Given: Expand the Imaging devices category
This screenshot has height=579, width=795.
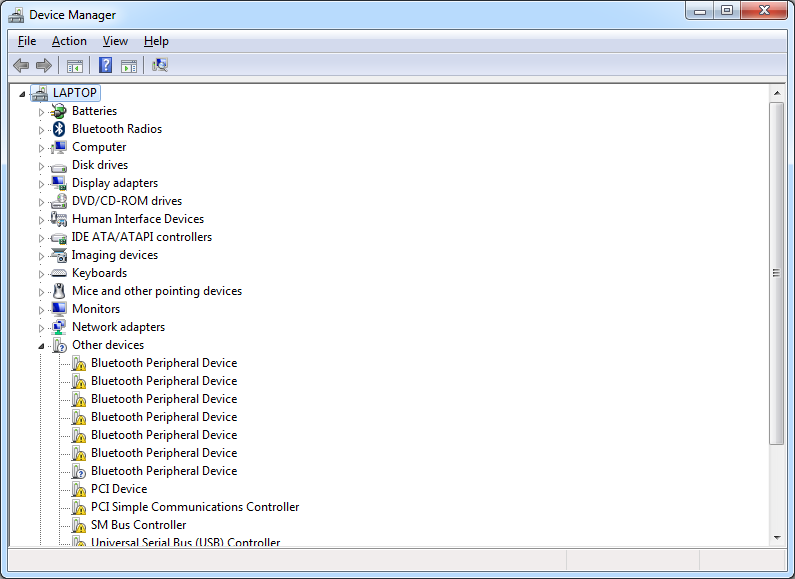Looking at the screenshot, I should click(x=42, y=256).
